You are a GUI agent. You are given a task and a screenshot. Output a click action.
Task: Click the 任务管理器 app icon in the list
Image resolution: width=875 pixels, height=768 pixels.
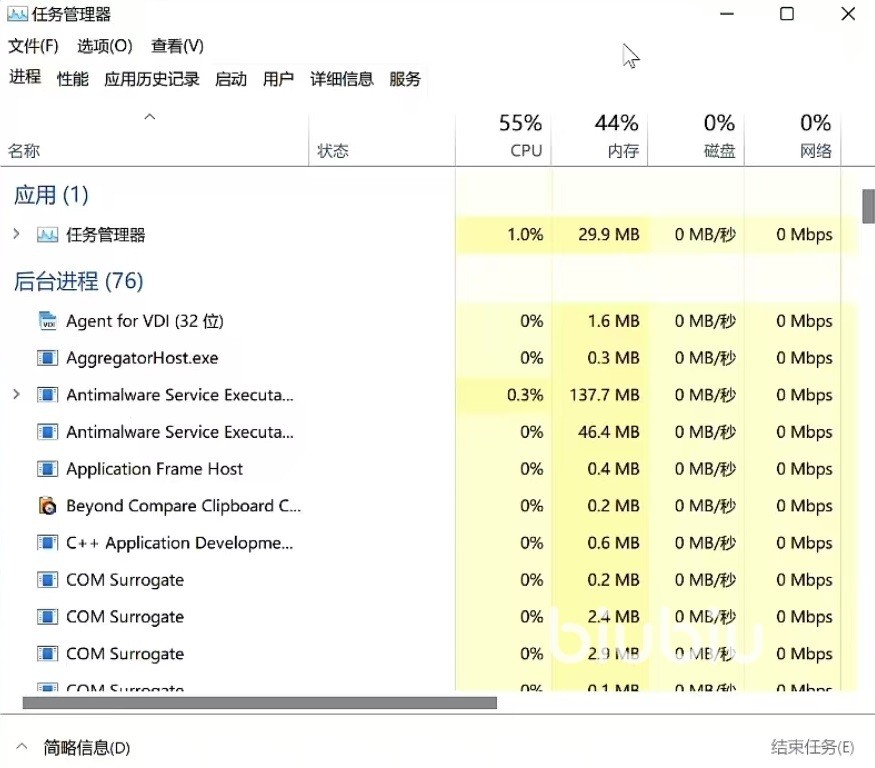click(47, 235)
